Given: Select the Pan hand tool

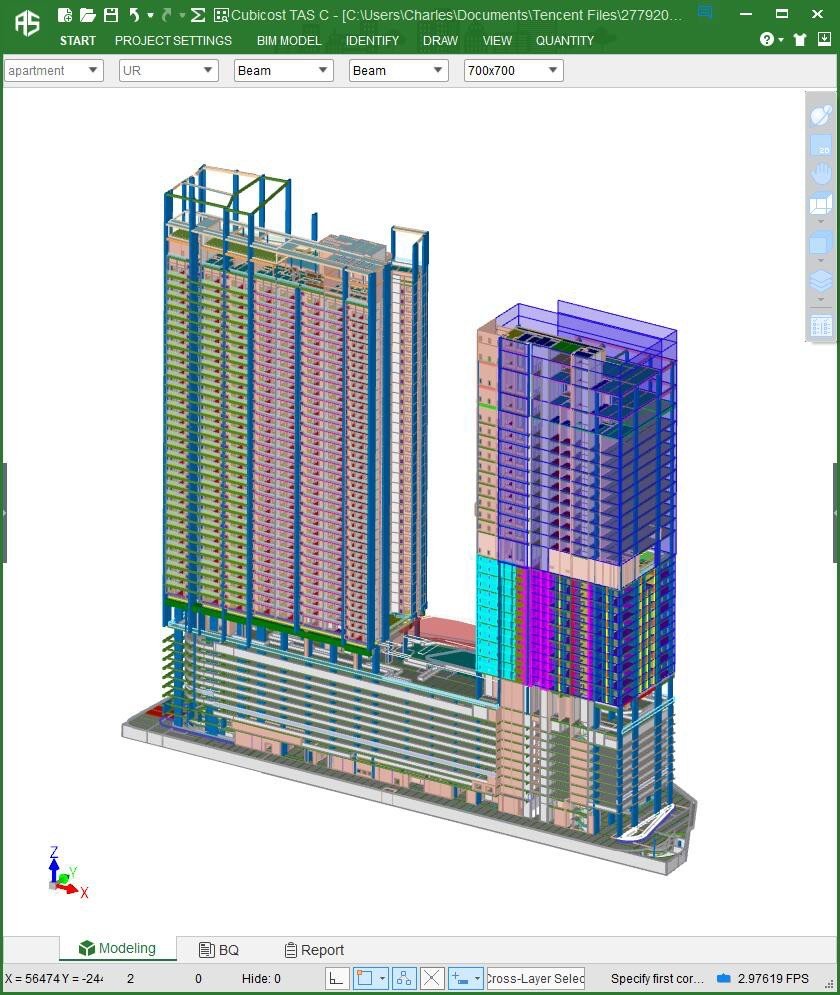Looking at the screenshot, I should pyautogui.click(x=821, y=174).
